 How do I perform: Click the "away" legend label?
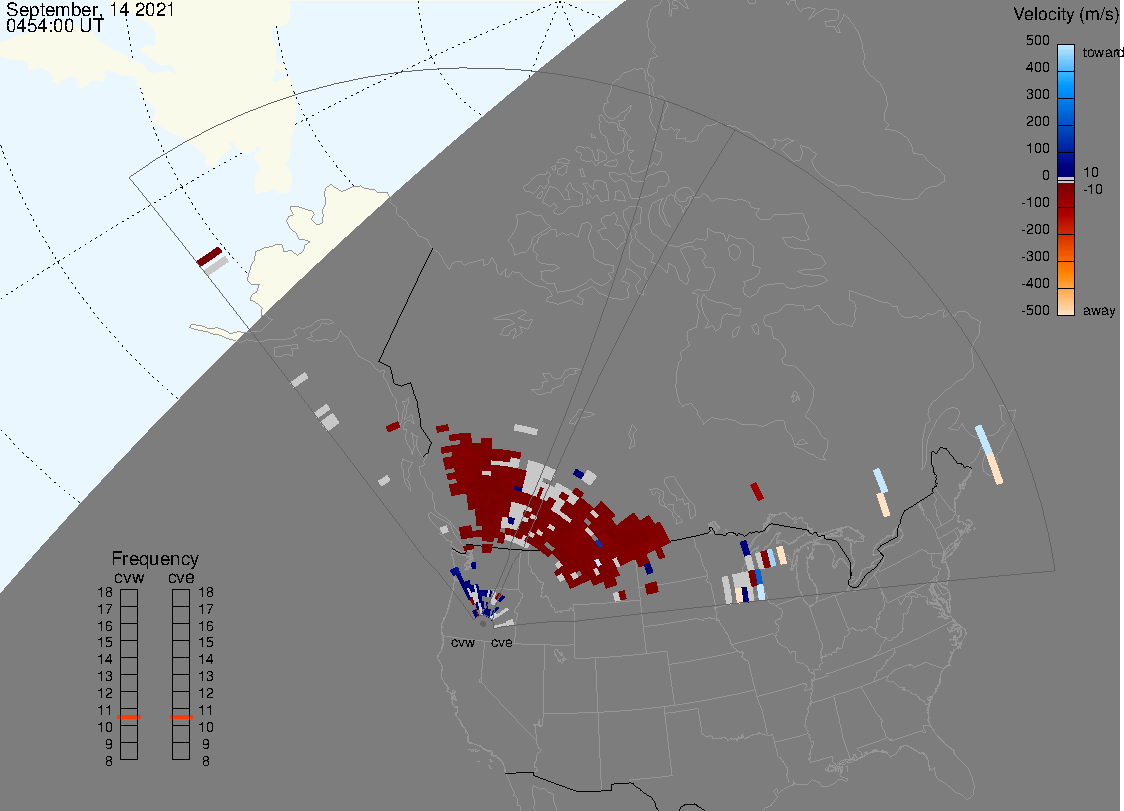(1099, 311)
